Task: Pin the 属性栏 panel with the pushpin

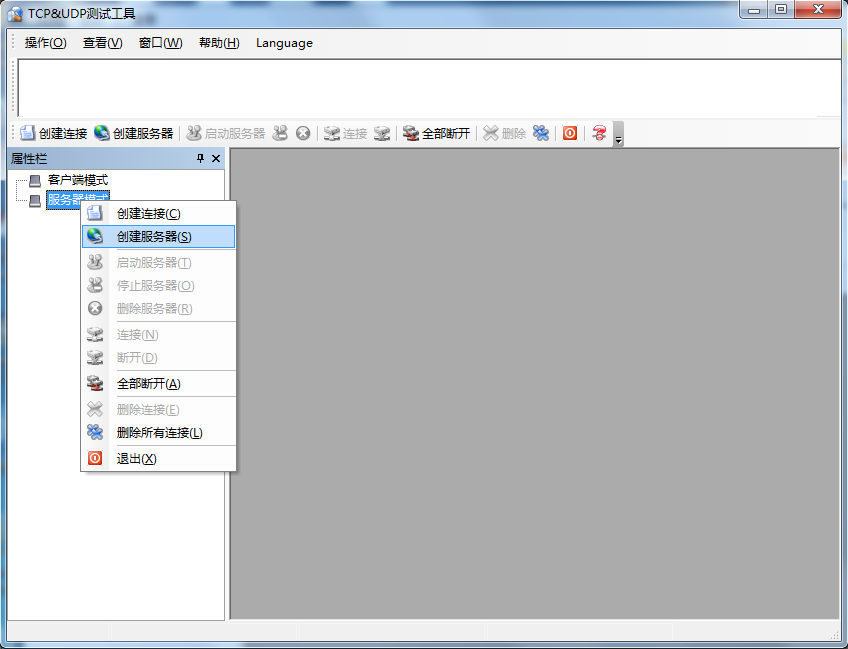Action: [x=201, y=158]
